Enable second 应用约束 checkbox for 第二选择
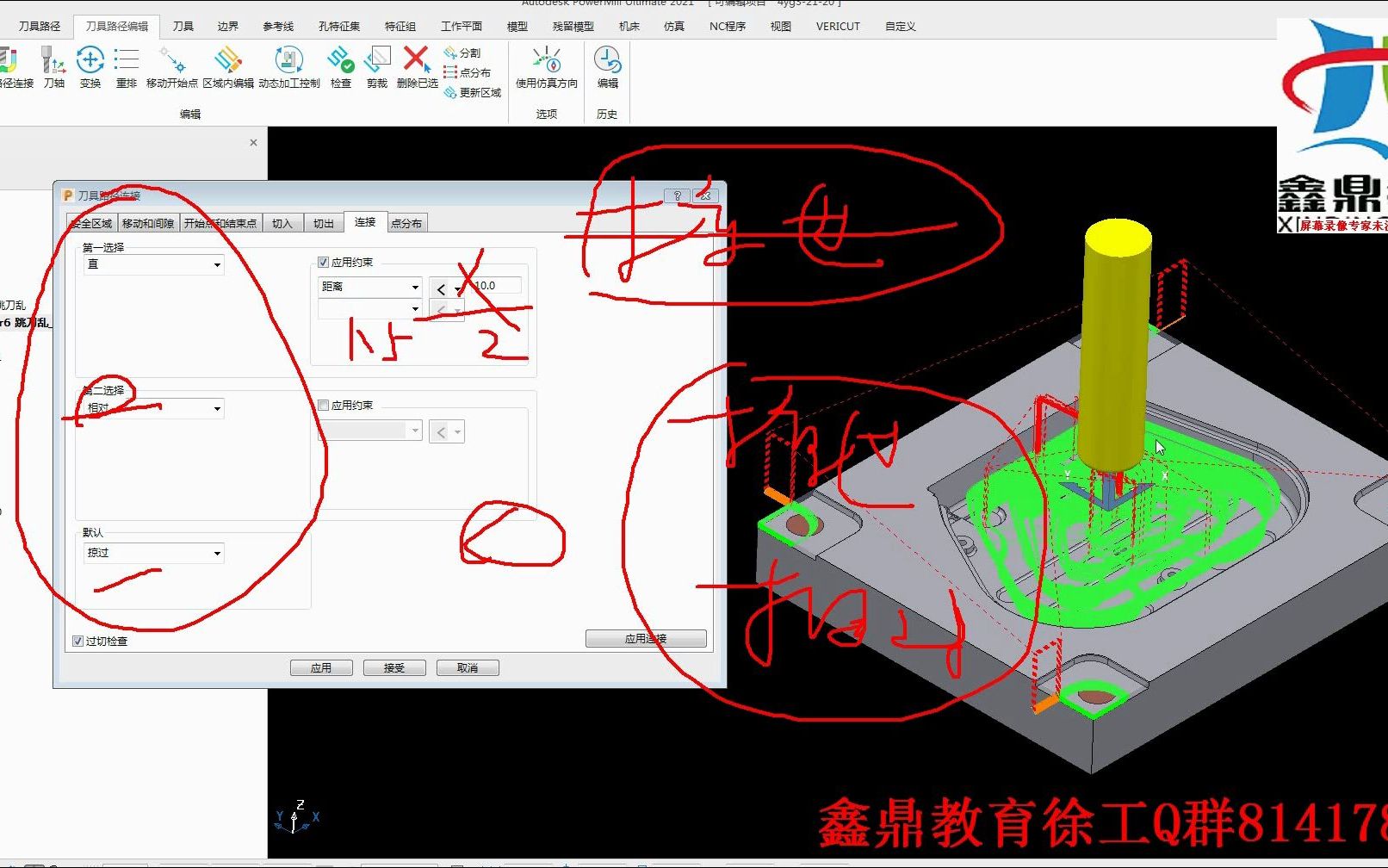The width and height of the screenshot is (1388, 868). coord(324,405)
